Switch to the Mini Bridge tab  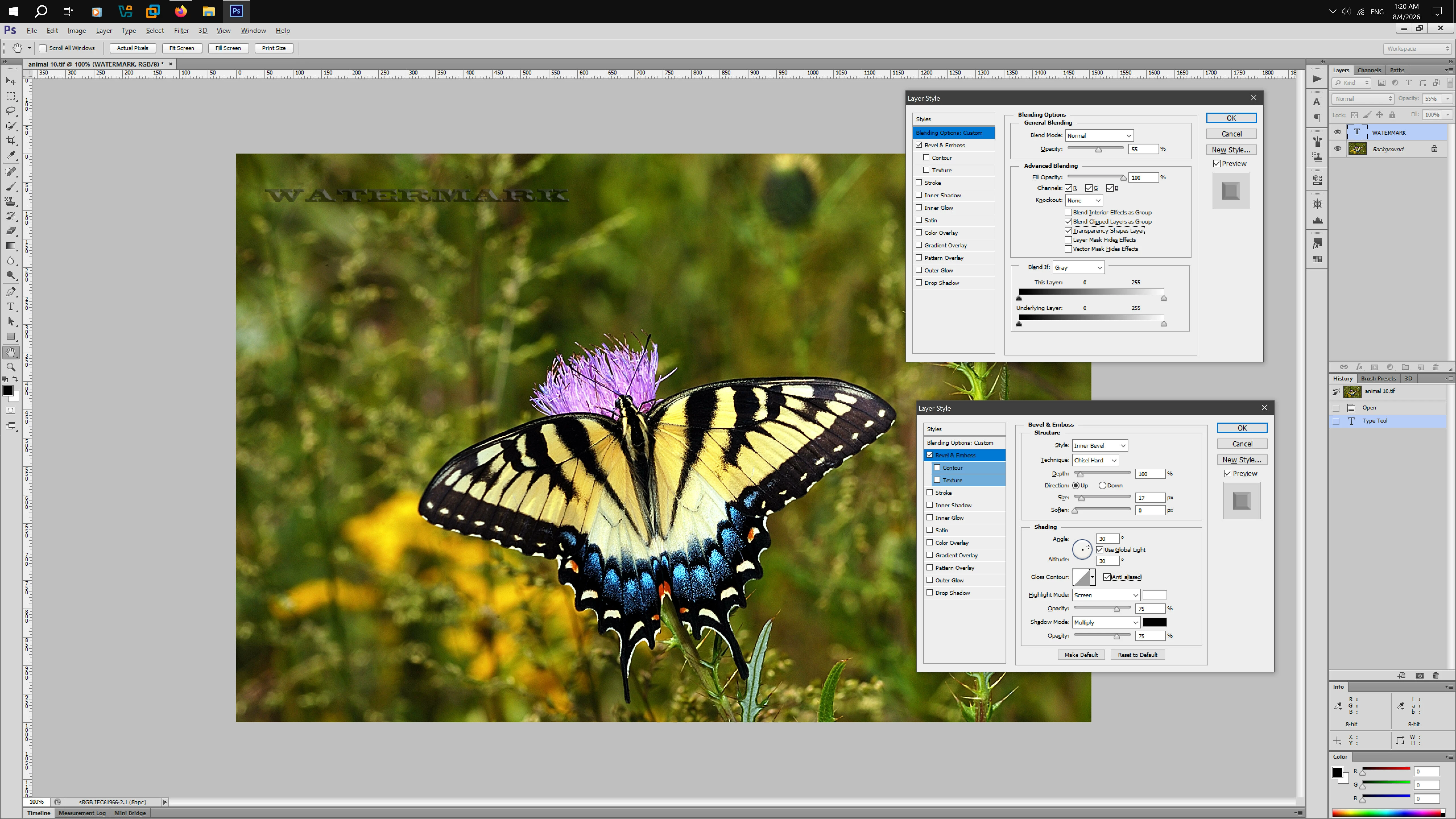click(130, 813)
